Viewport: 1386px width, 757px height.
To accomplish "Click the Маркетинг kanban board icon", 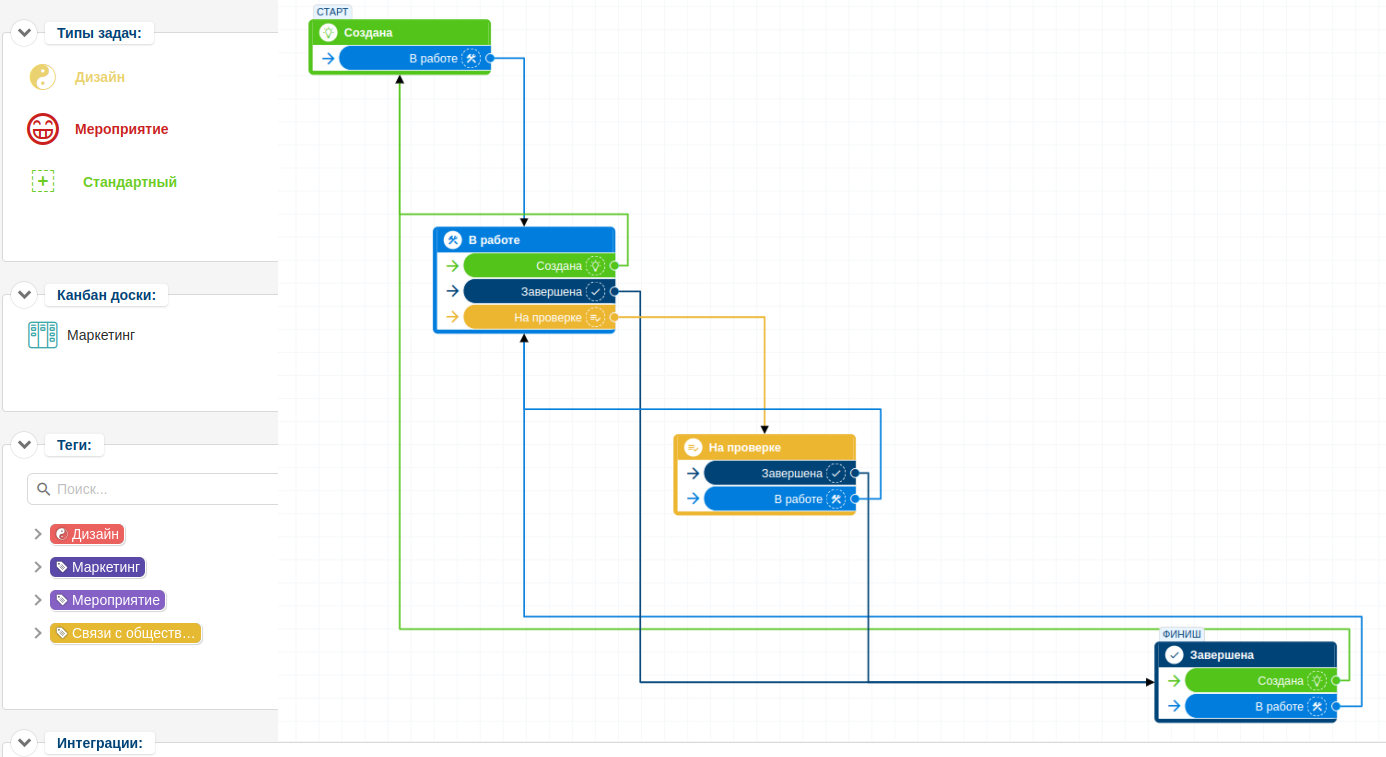I will (x=42, y=335).
